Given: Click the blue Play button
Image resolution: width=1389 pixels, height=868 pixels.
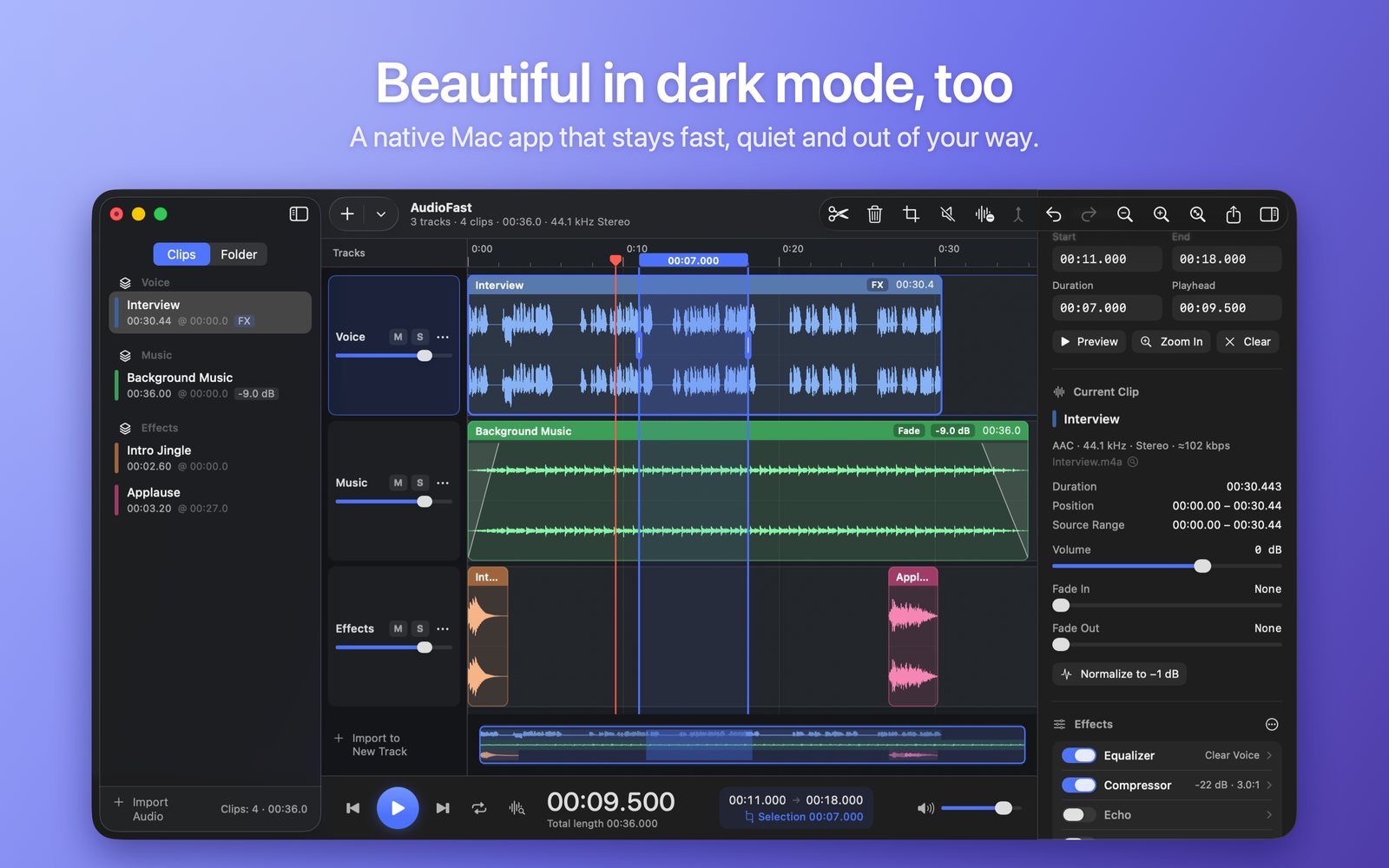Looking at the screenshot, I should tap(398, 808).
